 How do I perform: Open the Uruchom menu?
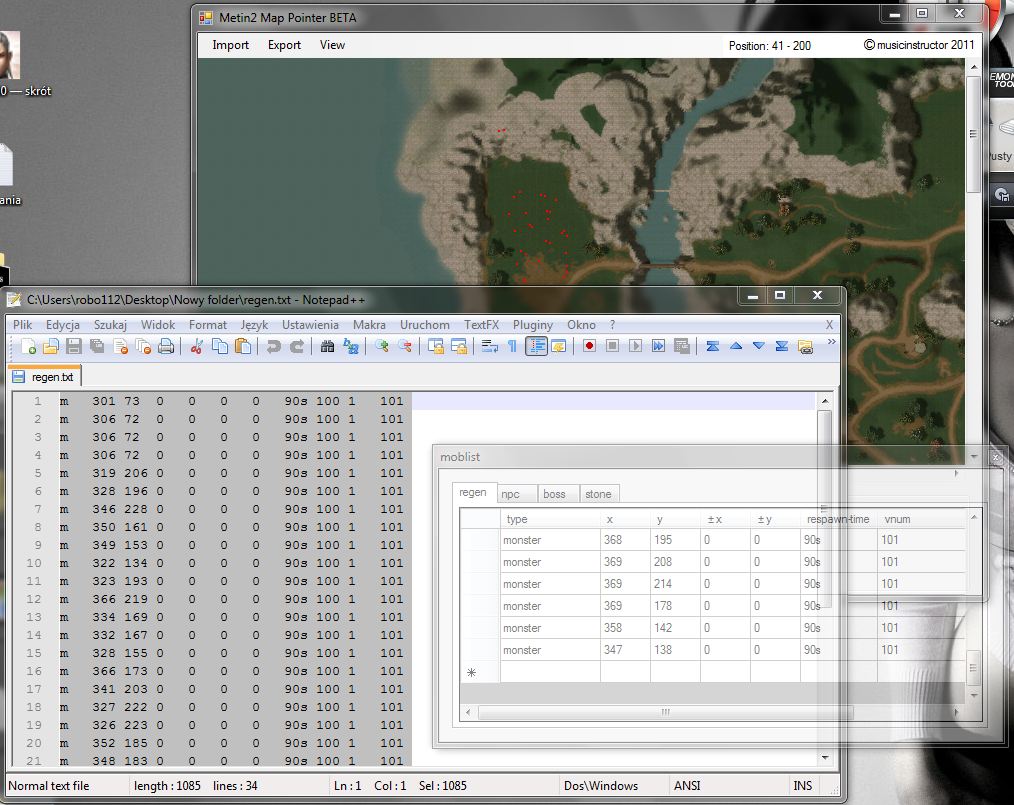tap(424, 325)
